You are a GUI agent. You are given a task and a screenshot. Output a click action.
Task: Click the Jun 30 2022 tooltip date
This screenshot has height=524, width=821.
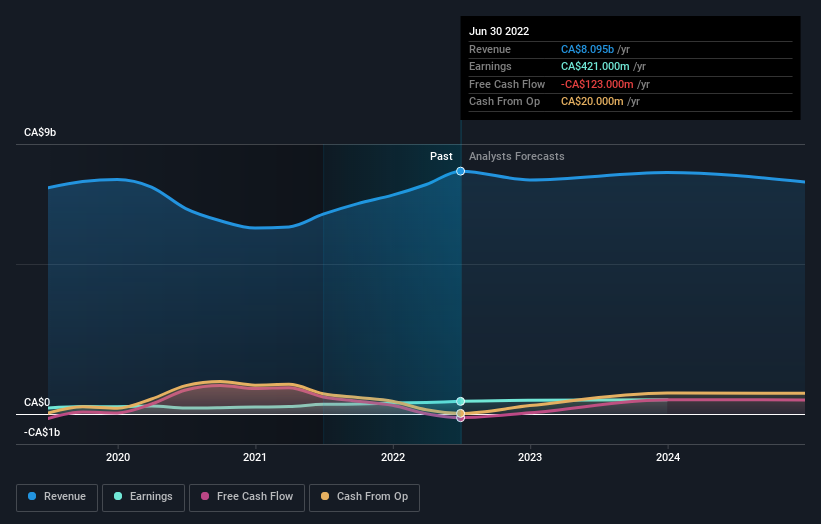(499, 31)
